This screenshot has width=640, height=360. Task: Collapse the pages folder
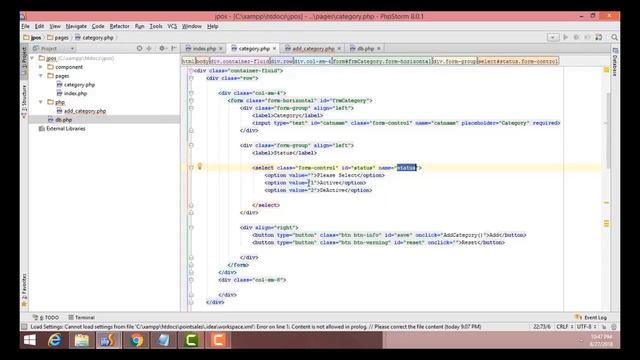[x=41, y=76]
